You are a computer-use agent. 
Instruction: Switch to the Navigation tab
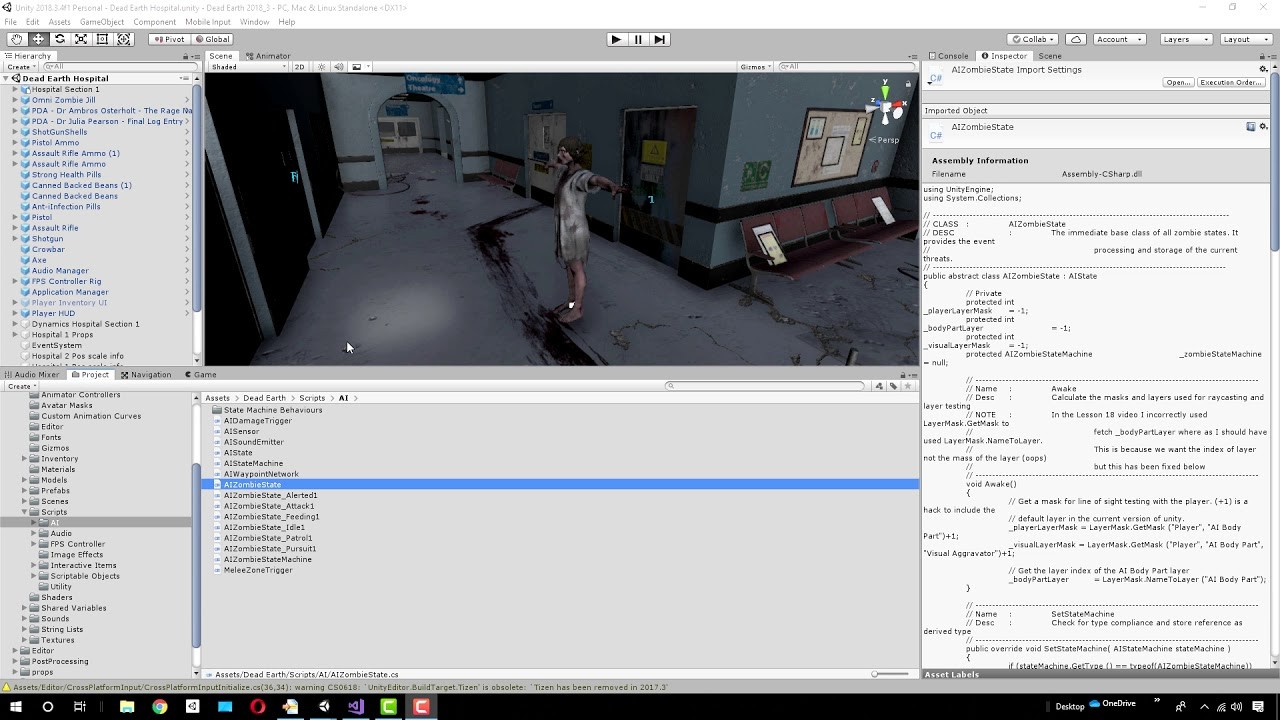pyautogui.click(x=145, y=375)
